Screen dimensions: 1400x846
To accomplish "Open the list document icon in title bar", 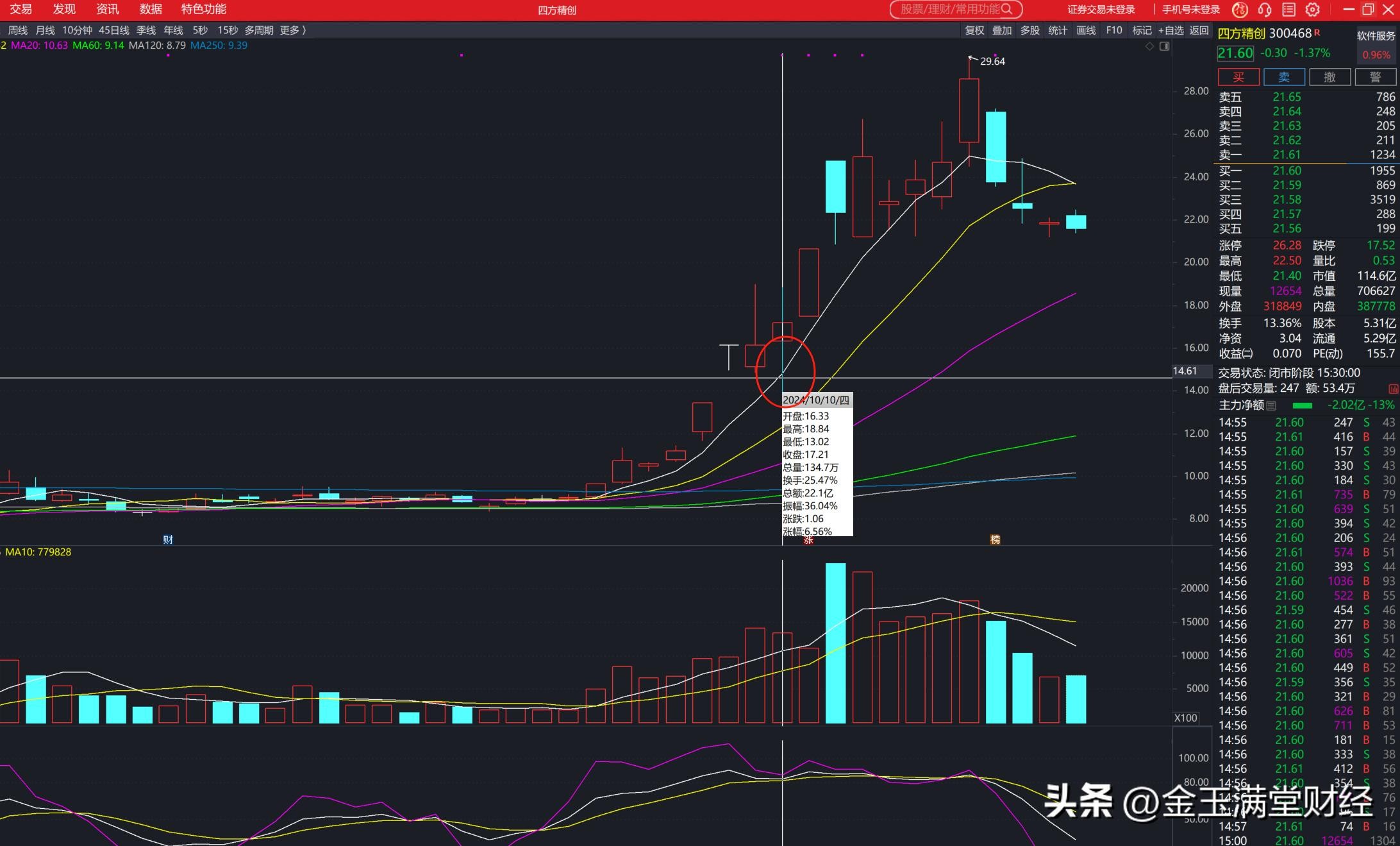I will pyautogui.click(x=1288, y=10).
